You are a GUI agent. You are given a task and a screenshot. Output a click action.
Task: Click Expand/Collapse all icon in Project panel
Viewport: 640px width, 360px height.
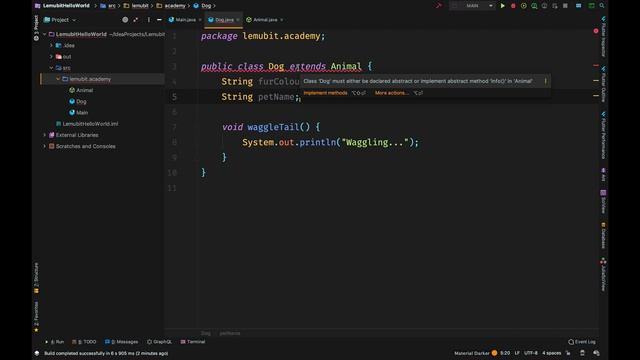click(136, 20)
